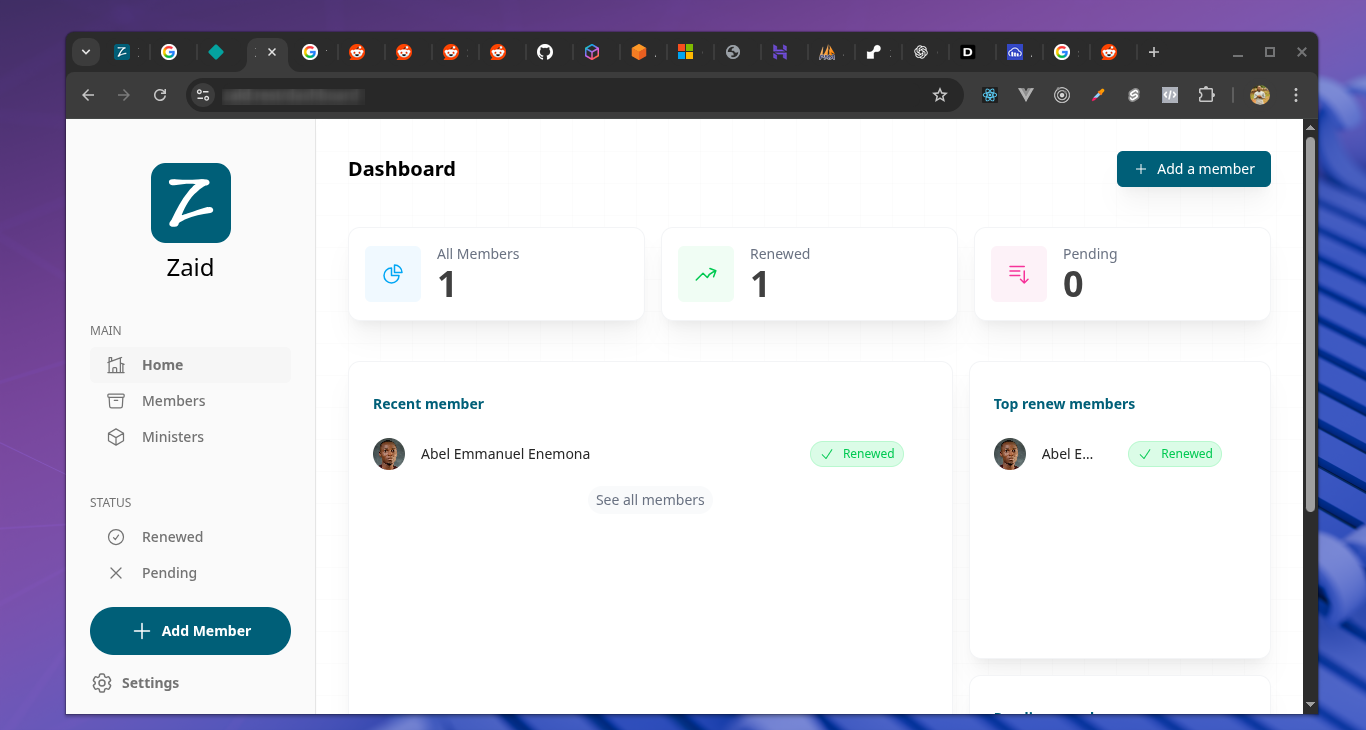Click the Zaid logo
Image resolution: width=1366 pixels, height=730 pixels.
coord(190,203)
